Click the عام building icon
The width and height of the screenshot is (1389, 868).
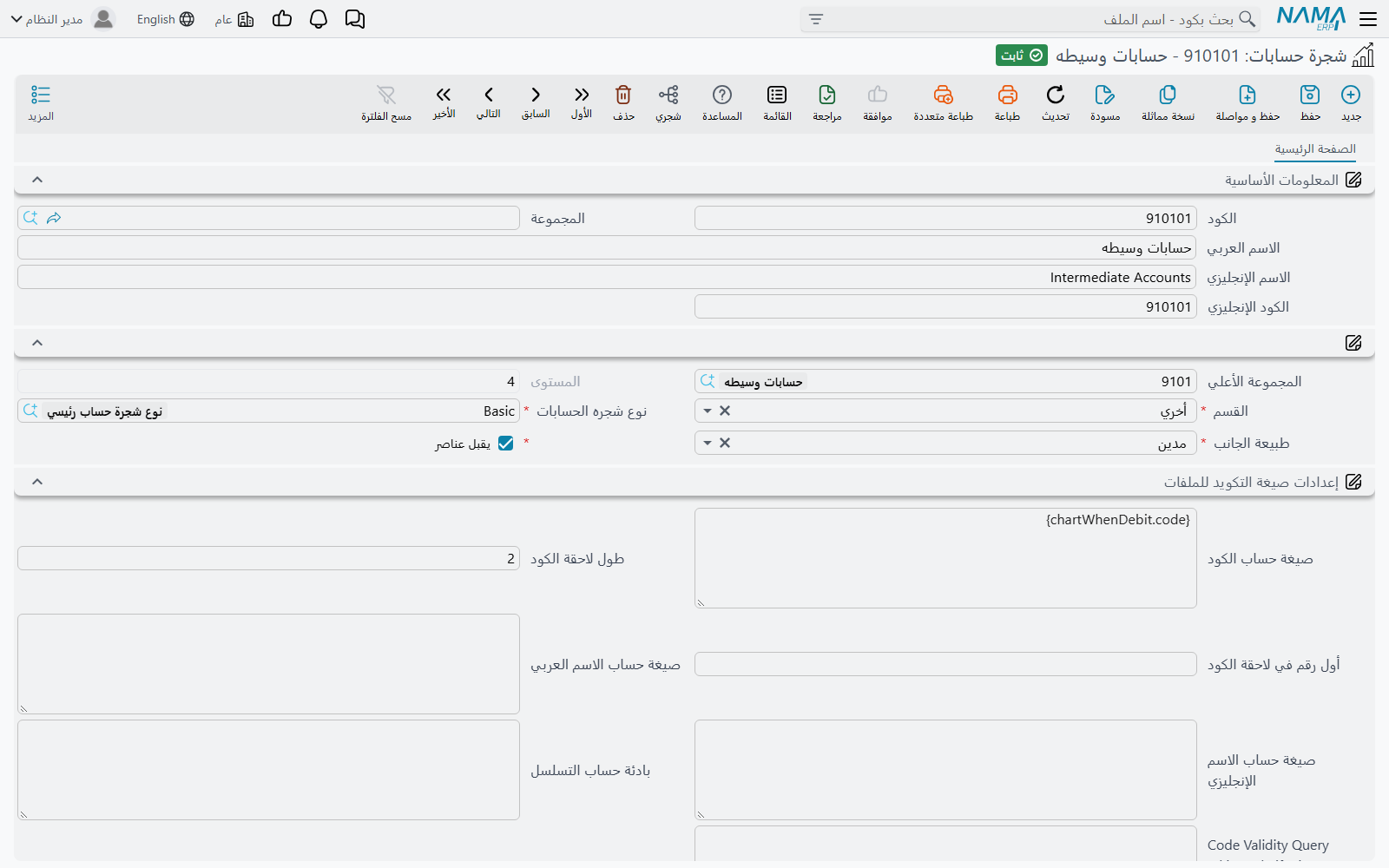pos(246,19)
